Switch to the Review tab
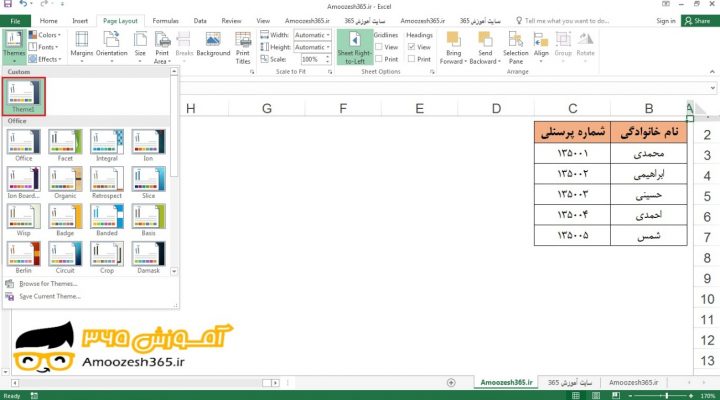This screenshot has height=400, width=720. [231, 21]
